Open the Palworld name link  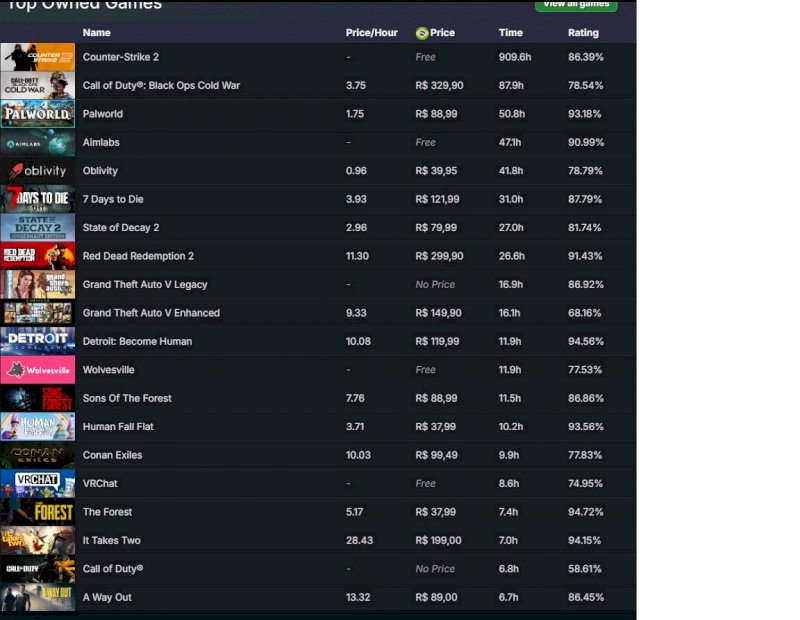tap(103, 114)
